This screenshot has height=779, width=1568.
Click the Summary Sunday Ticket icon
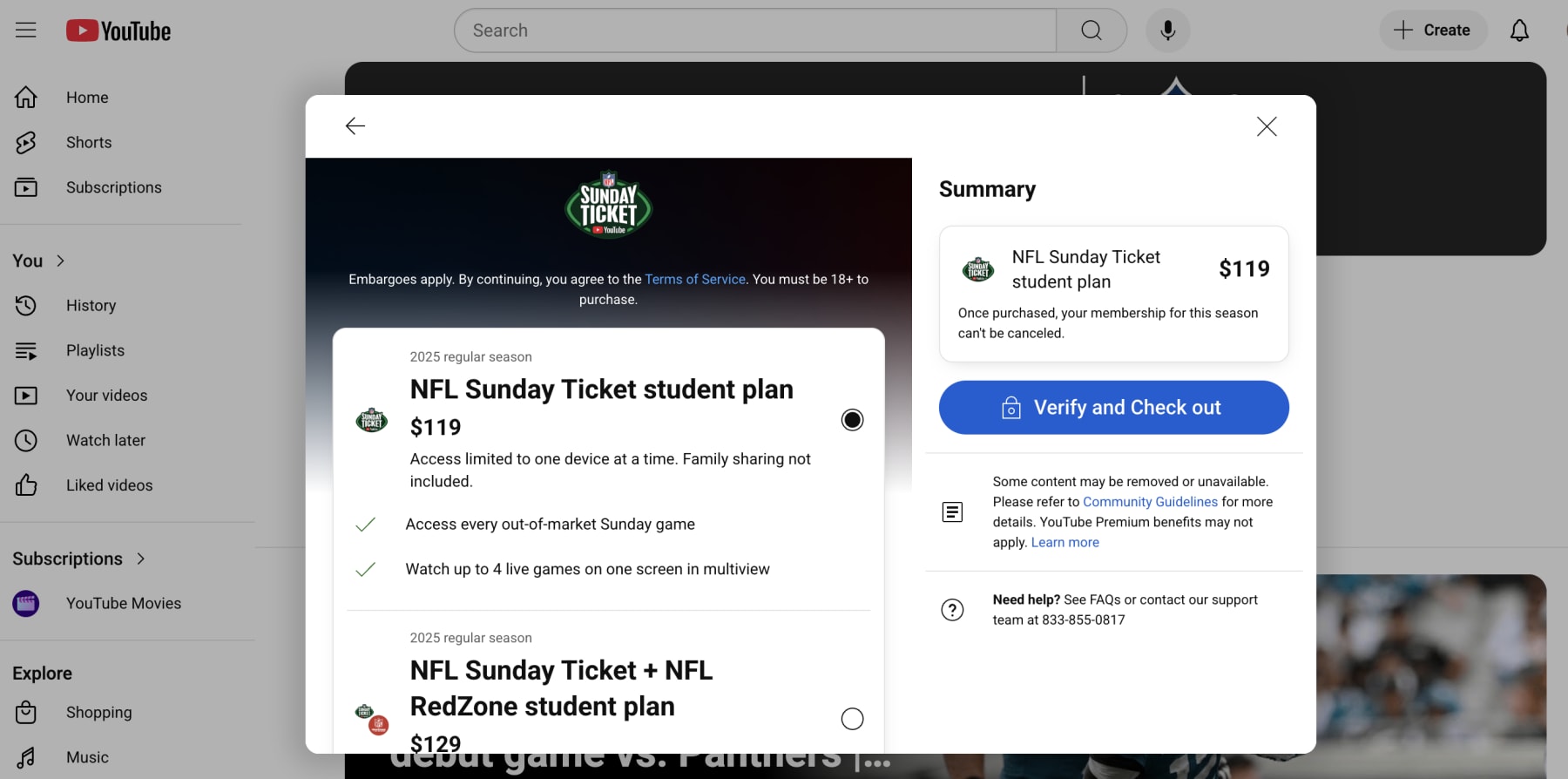[x=977, y=269]
